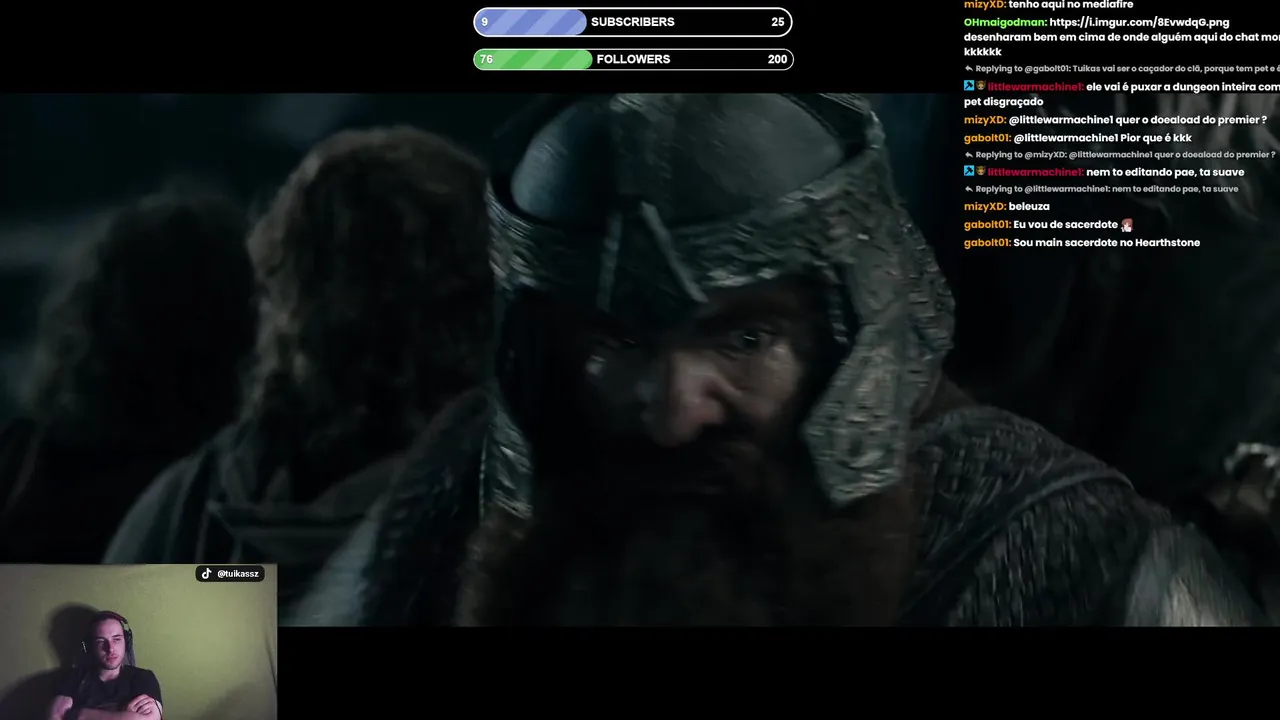Click current follower count 76

[486, 59]
